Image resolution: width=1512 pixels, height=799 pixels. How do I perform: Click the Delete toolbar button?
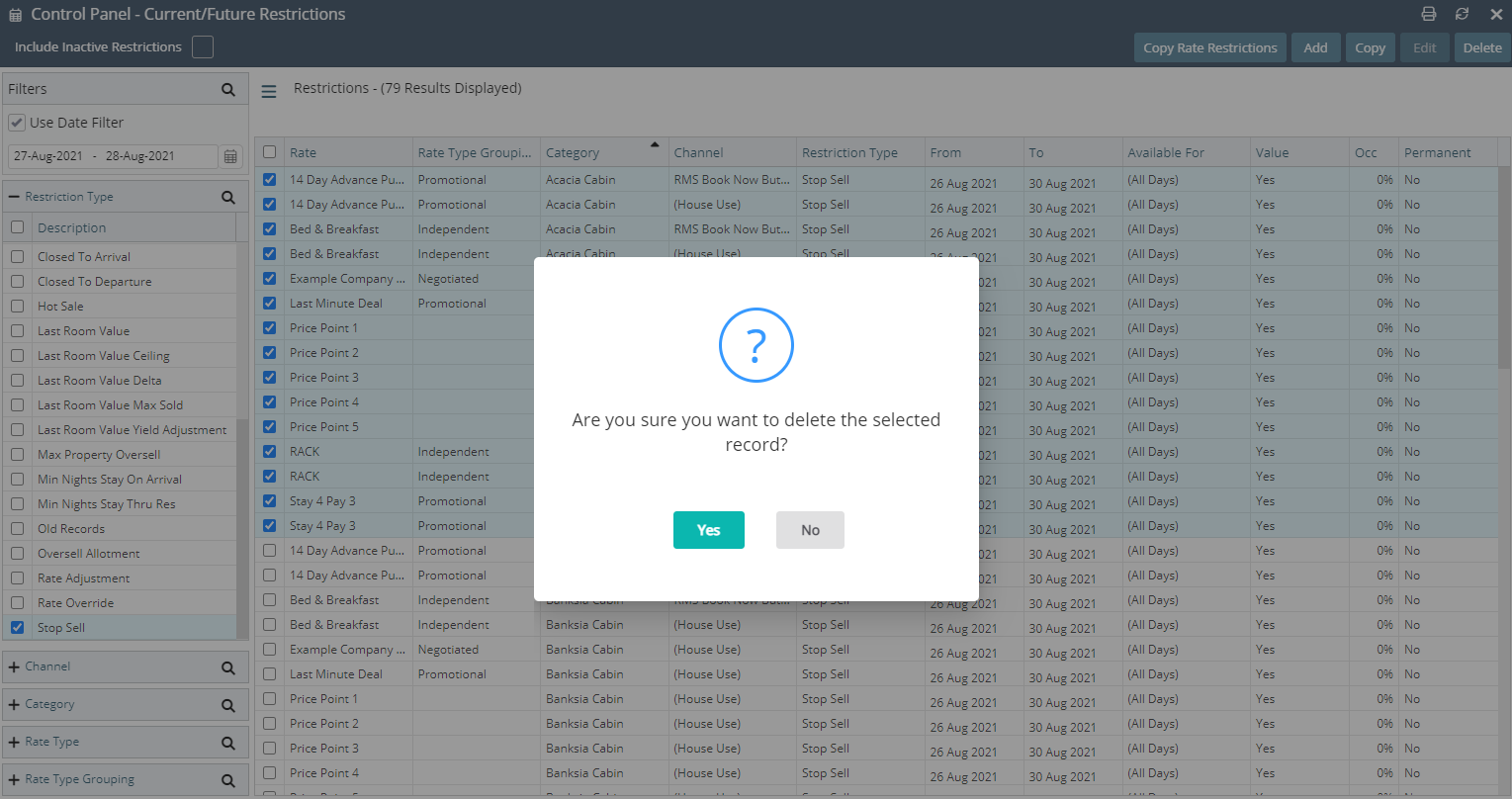(1482, 47)
